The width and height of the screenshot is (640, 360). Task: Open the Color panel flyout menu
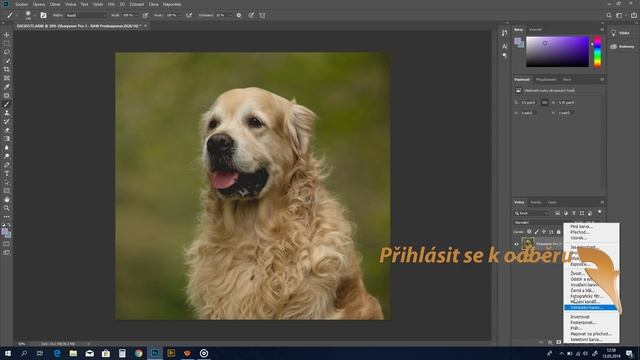coord(602,29)
